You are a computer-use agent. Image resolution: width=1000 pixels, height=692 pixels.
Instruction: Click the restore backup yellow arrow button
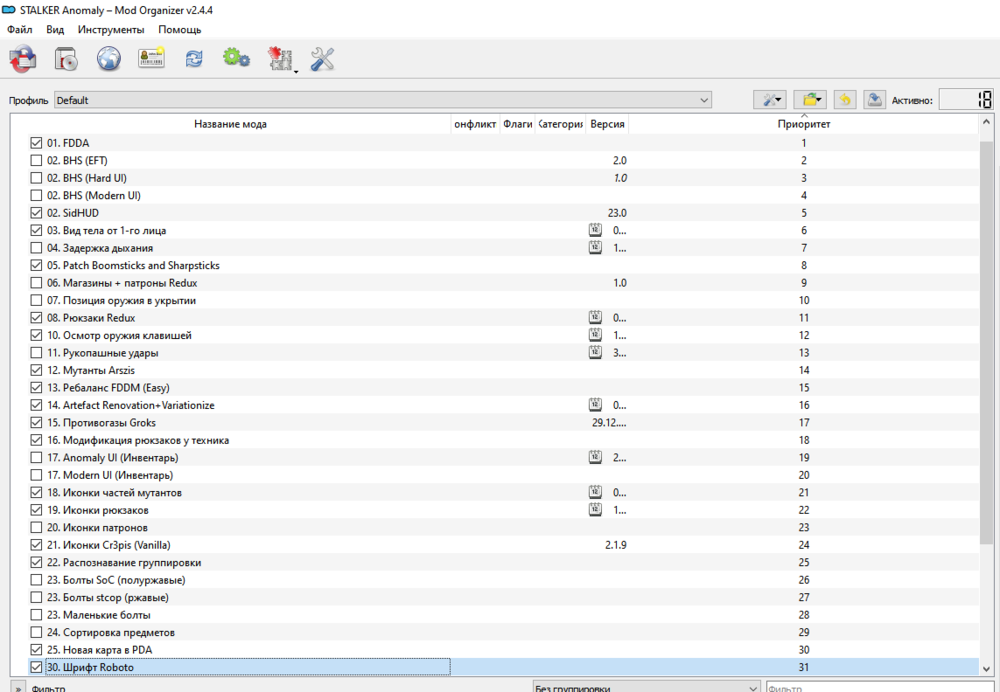845,100
